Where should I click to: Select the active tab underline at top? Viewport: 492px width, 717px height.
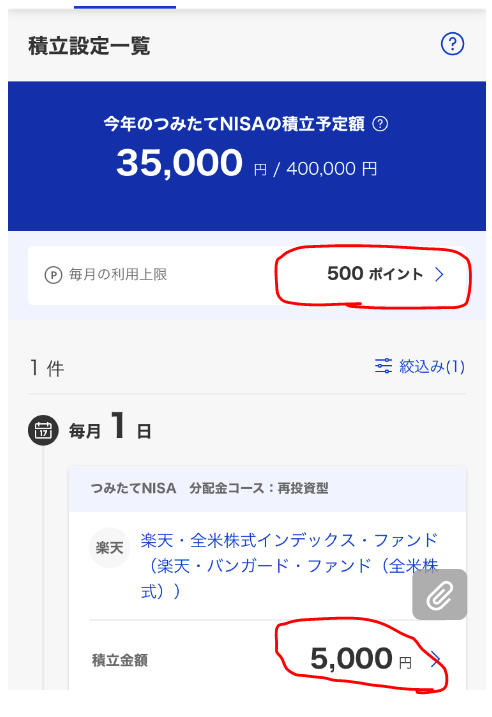pyautogui.click(x=125, y=7)
